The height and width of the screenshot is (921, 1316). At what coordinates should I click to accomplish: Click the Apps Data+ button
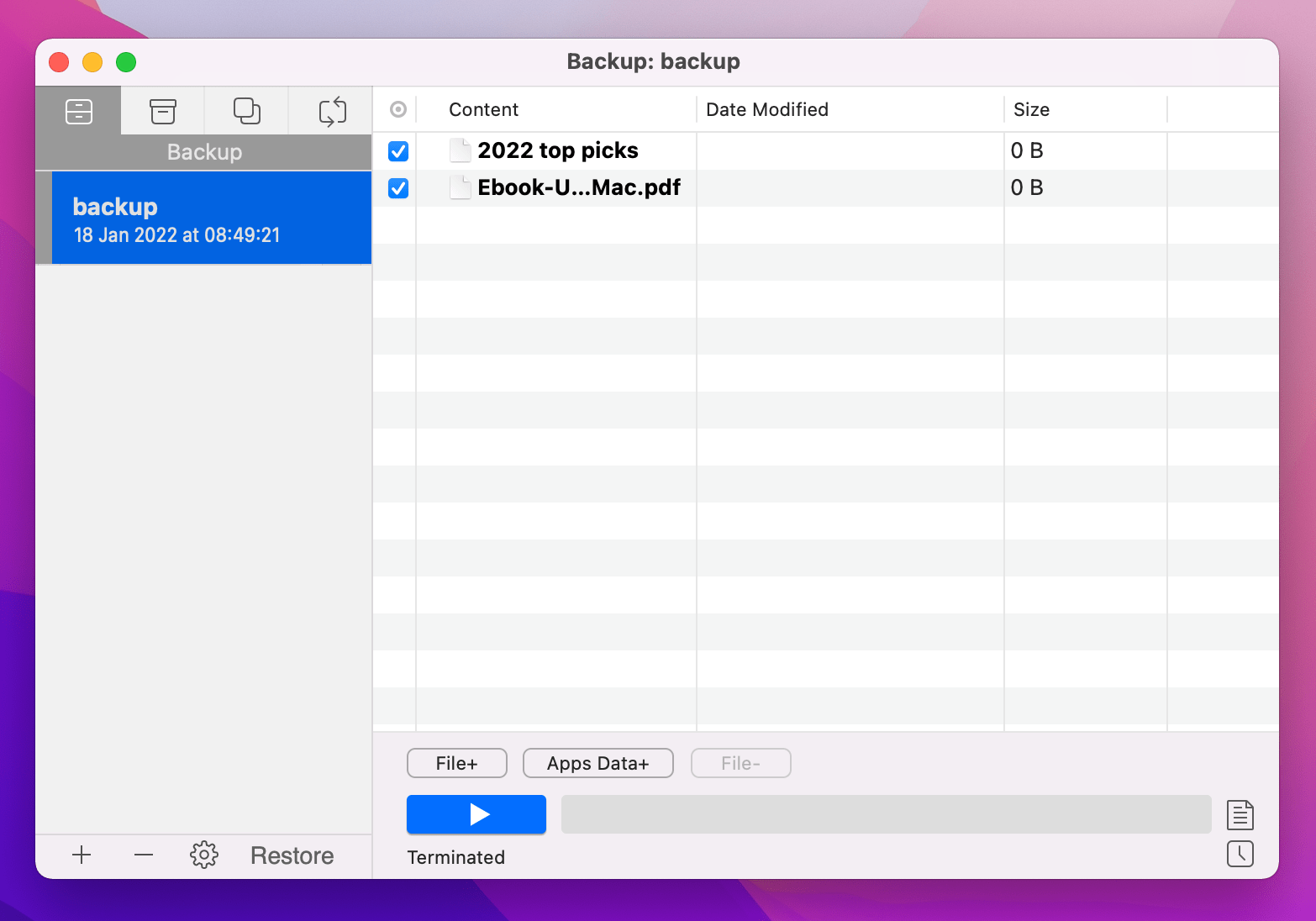tap(597, 763)
